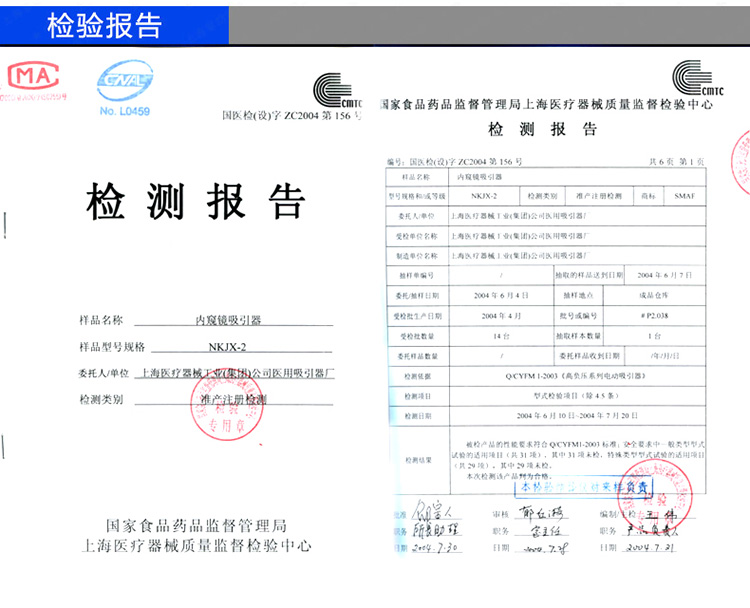This screenshot has height=608, width=750.
Task: Select the batch quantity cell "14 台"
Action: [x=501, y=336]
